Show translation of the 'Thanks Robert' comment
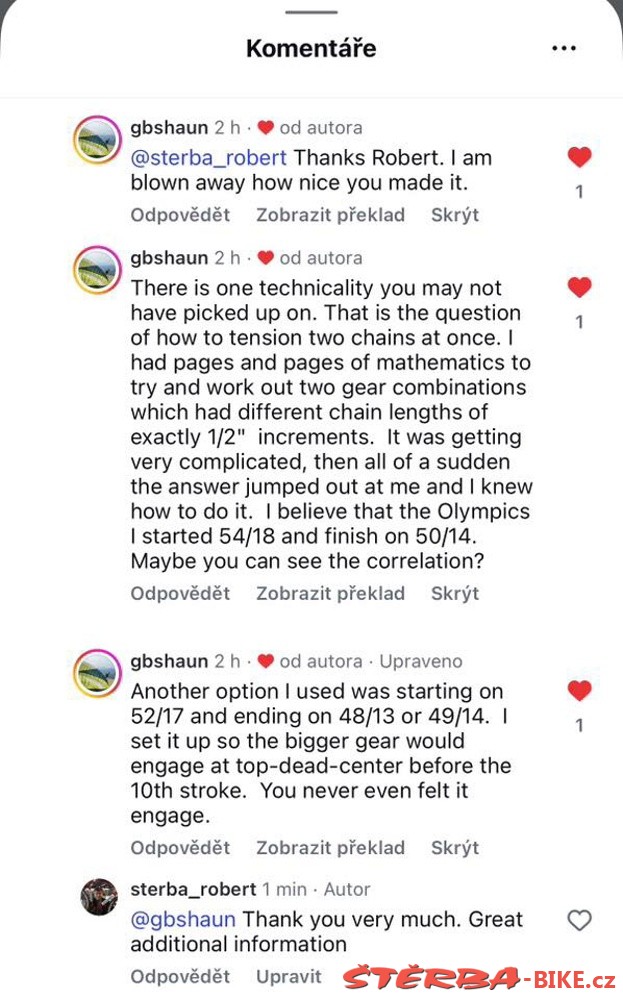This screenshot has width=623, height=1000. coord(330,215)
